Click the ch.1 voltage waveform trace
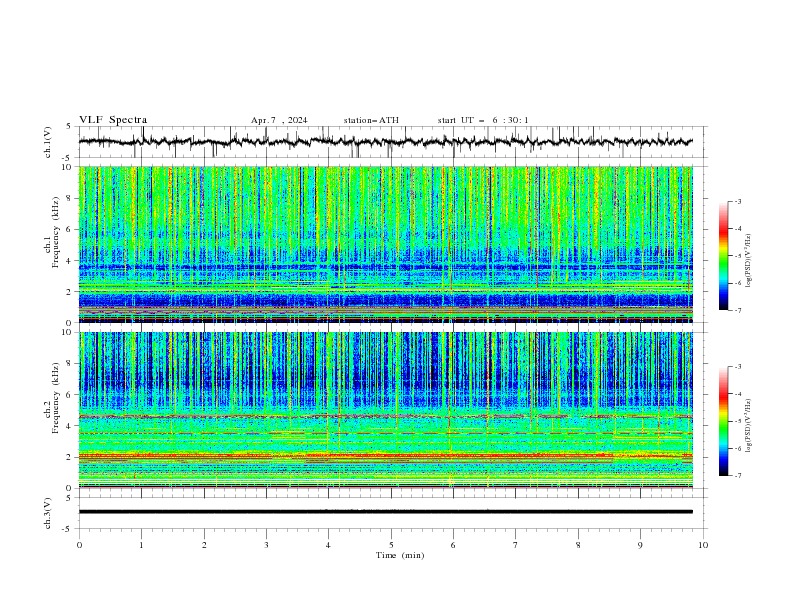This screenshot has width=792, height=612. 385,142
